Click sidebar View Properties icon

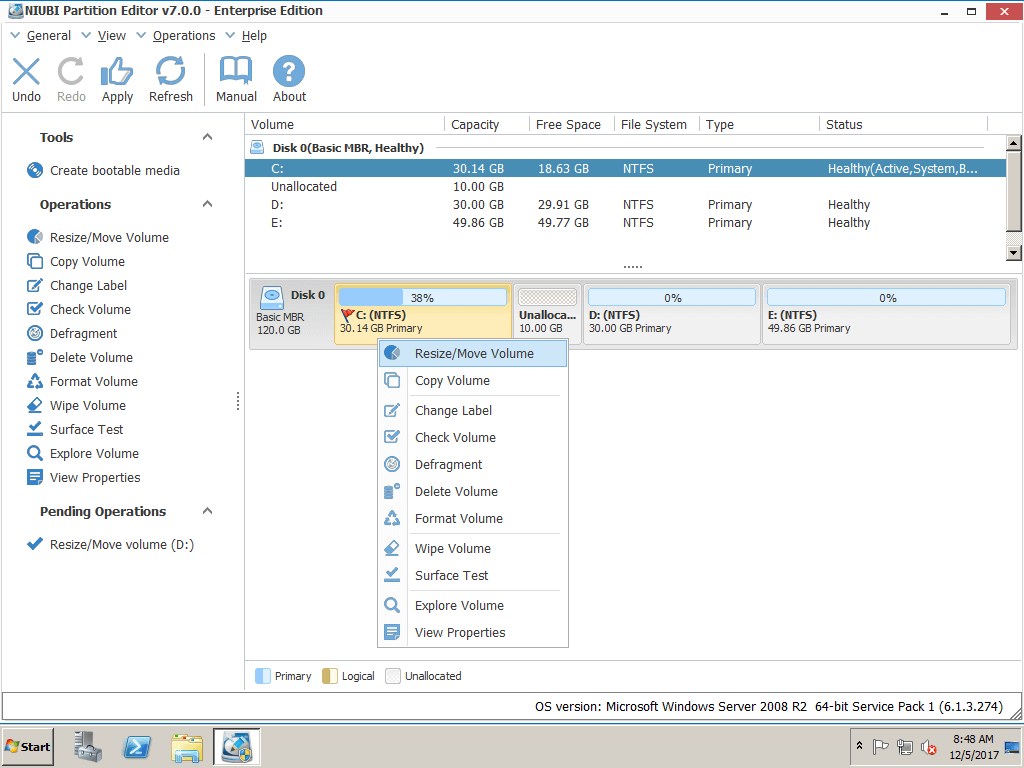(35, 477)
